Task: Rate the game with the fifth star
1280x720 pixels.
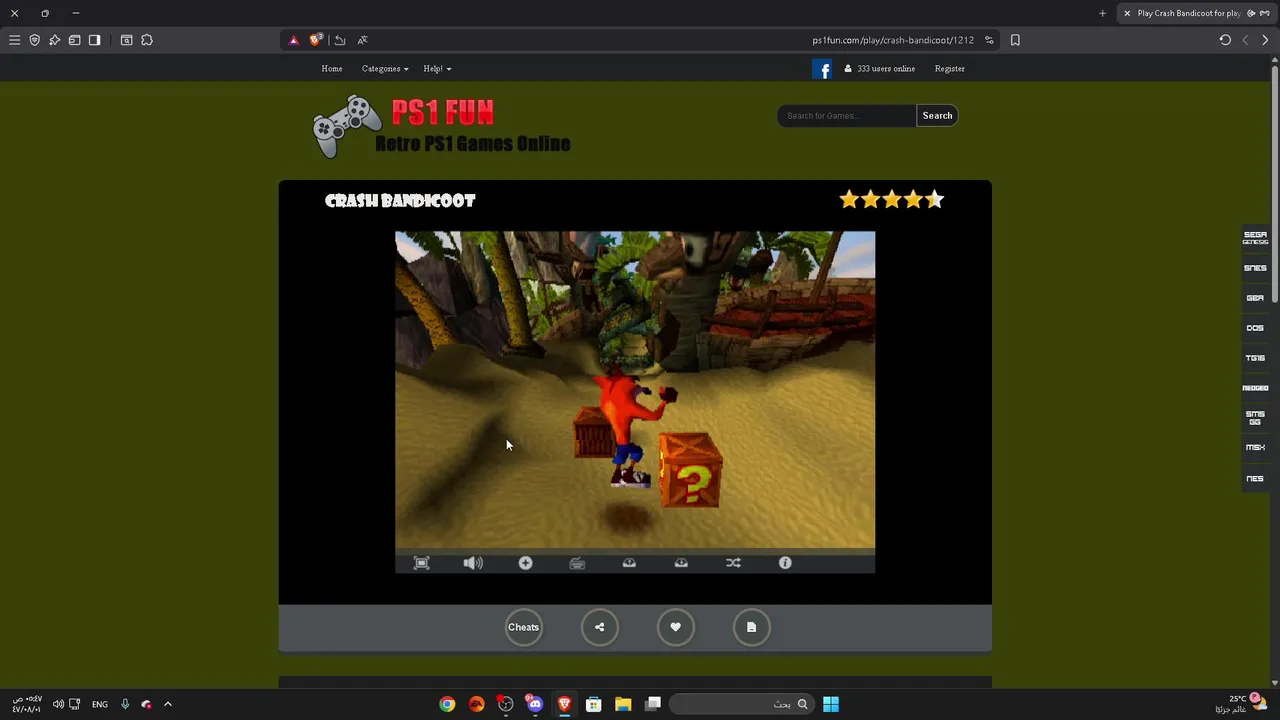Action: coord(934,200)
